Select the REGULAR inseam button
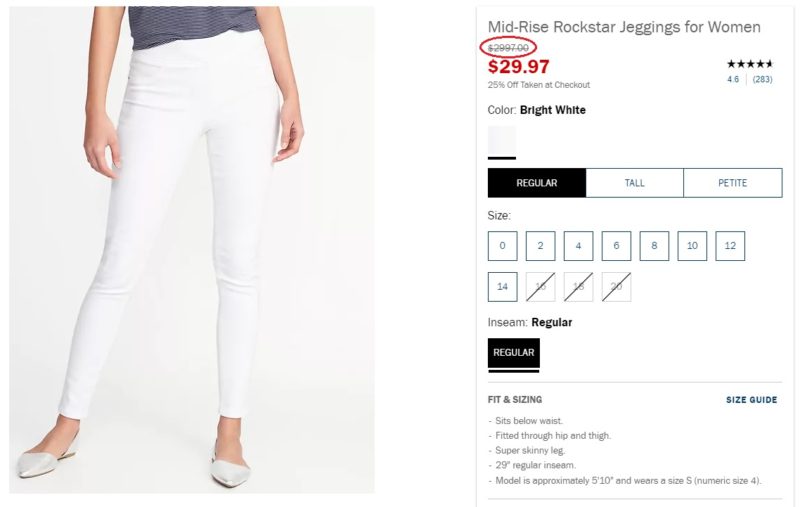This screenshot has width=800, height=507. [514, 353]
